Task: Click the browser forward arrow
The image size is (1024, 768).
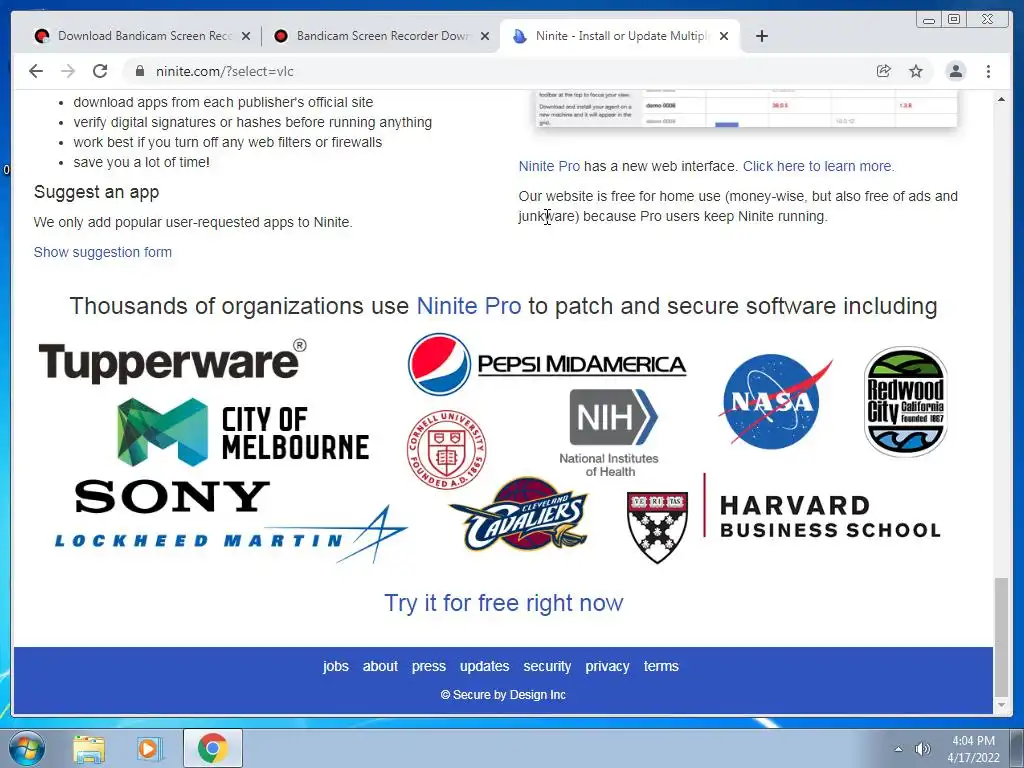Action: pos(68,71)
